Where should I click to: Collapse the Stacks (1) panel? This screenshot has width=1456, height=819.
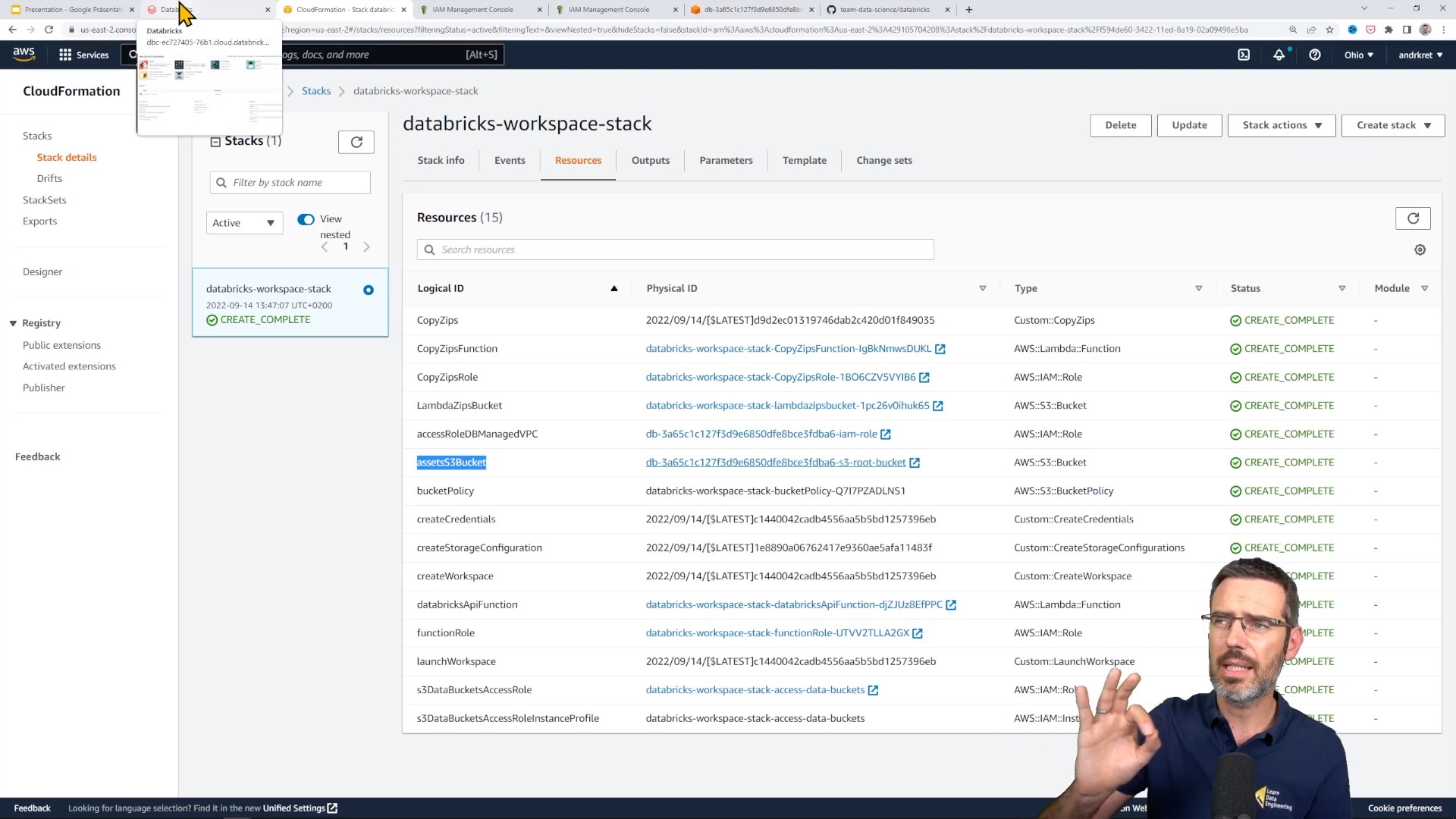click(x=215, y=142)
